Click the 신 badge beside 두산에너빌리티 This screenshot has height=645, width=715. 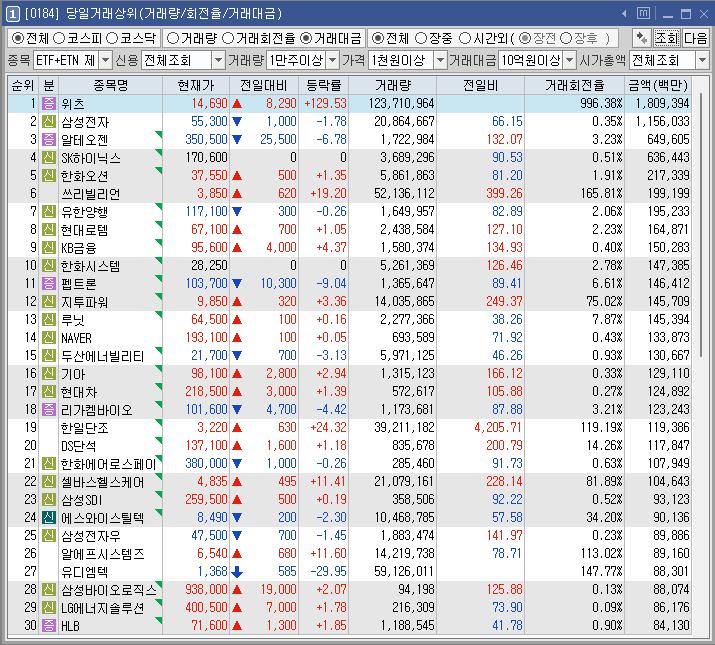point(48,355)
